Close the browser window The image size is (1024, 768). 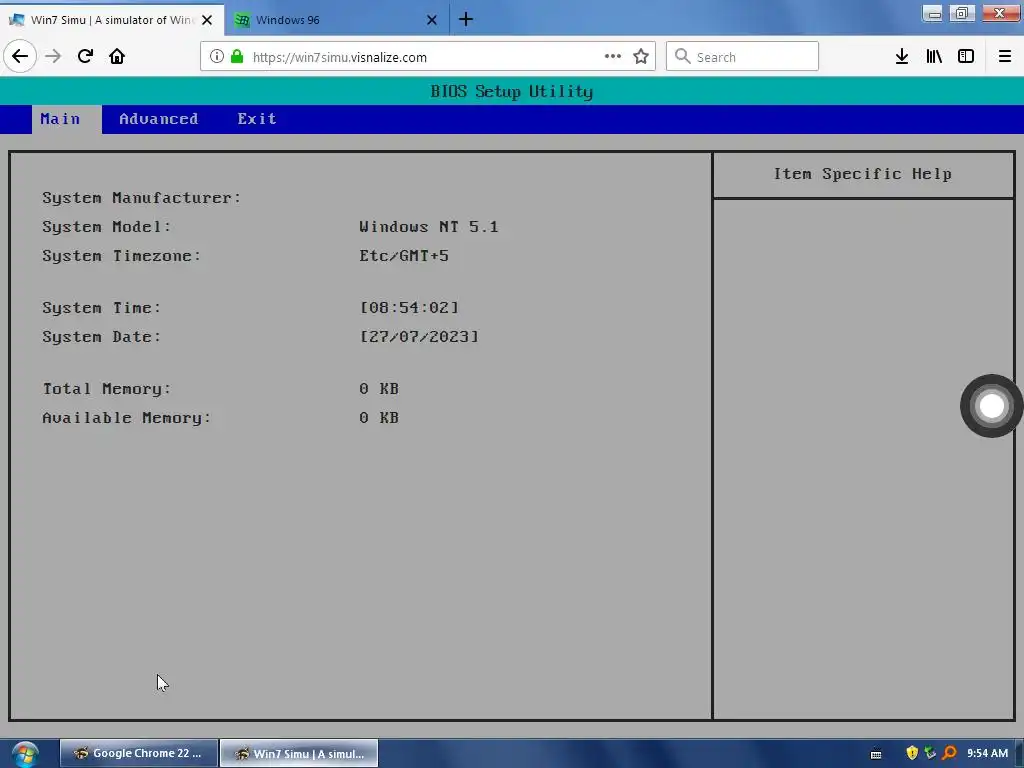[x=1000, y=14]
